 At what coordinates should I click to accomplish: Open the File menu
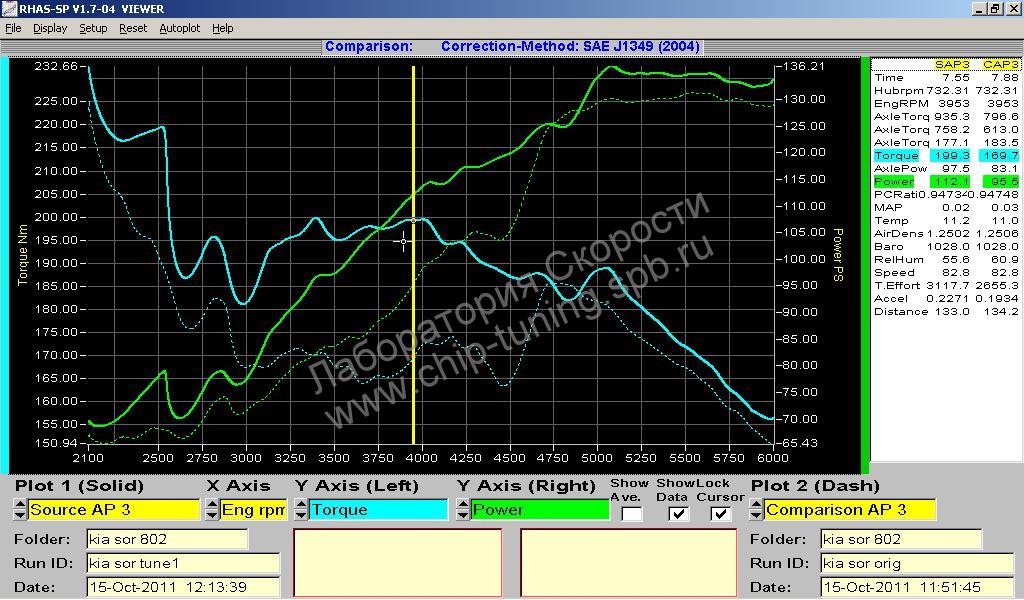[13, 28]
